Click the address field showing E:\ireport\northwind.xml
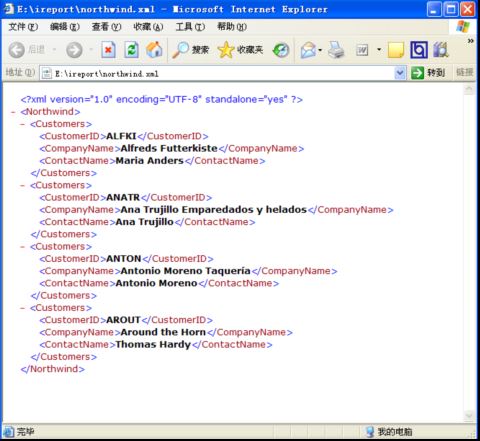Screen dimensions: 480x441 click(x=217, y=73)
